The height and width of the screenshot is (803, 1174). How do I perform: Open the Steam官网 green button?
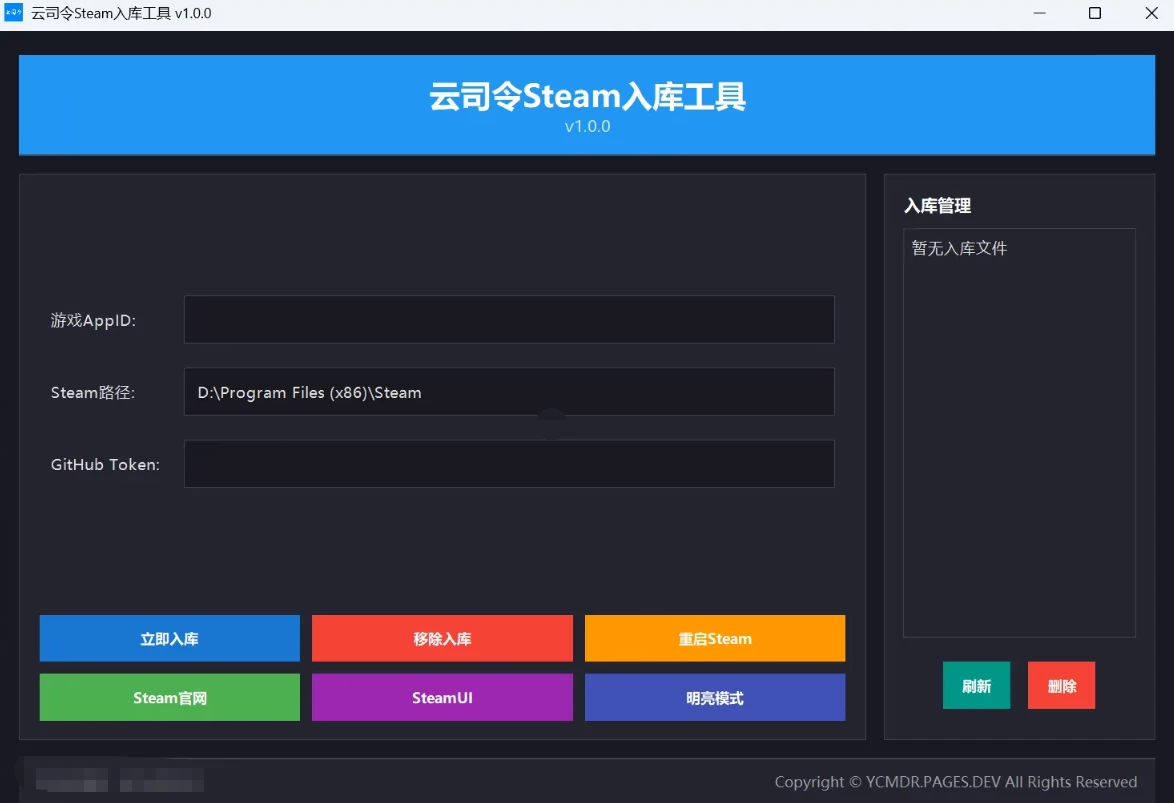click(169, 697)
